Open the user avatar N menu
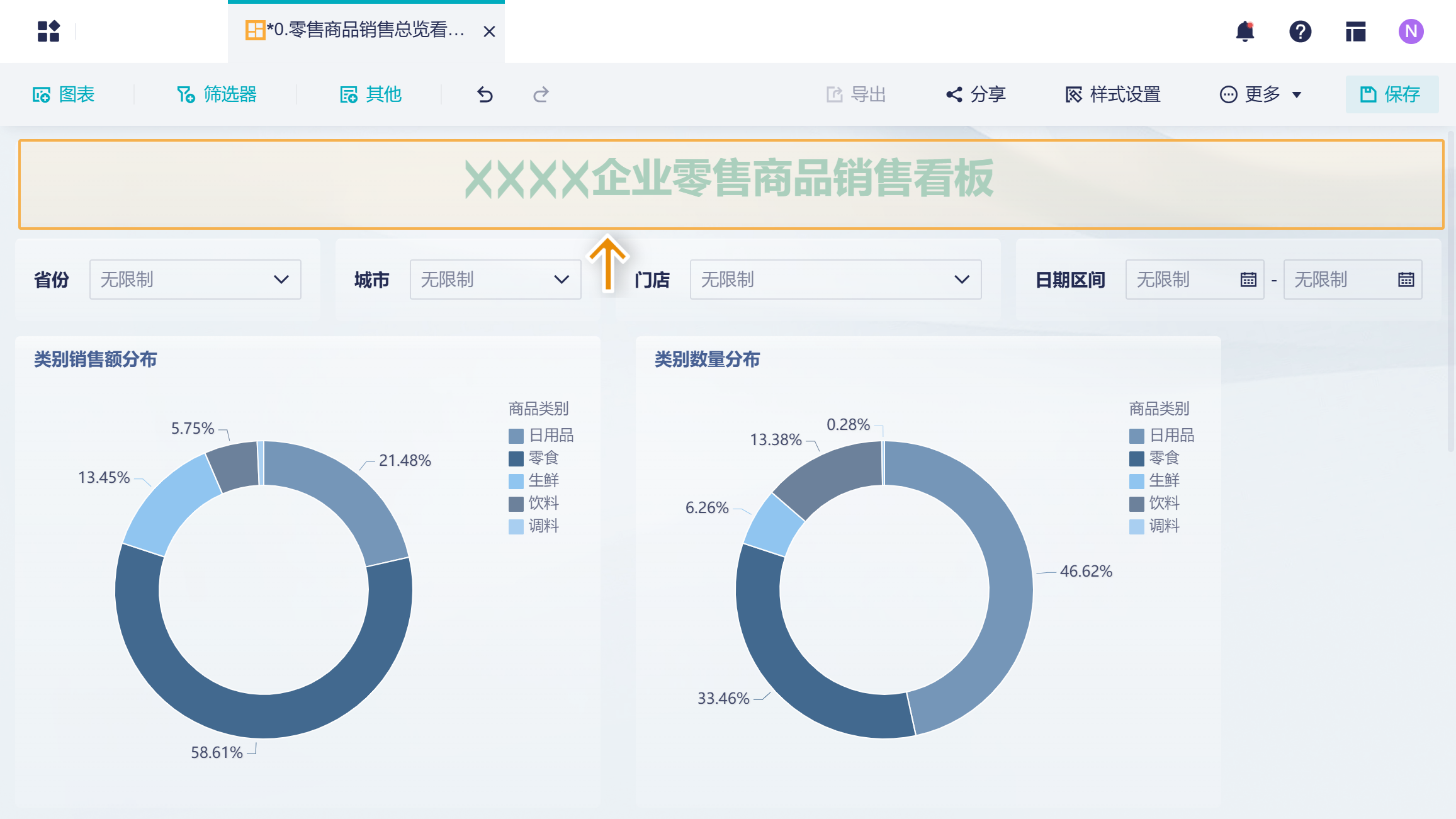The width and height of the screenshot is (1456, 819). [1411, 31]
